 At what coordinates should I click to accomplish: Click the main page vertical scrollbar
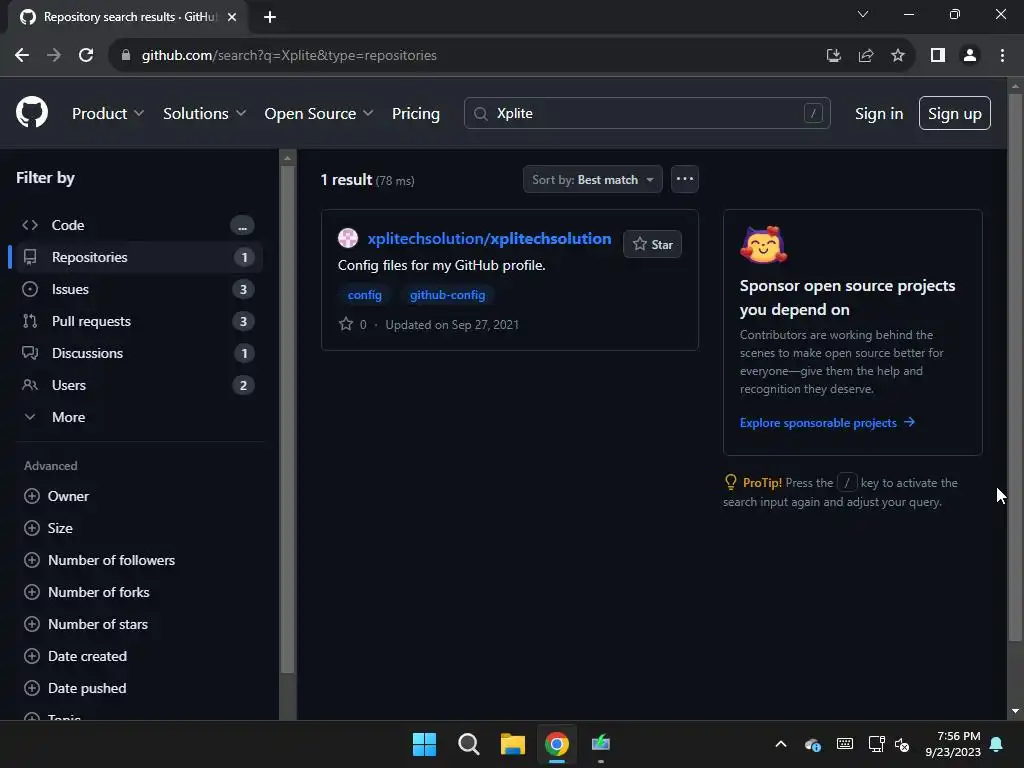pyautogui.click(x=1015, y=366)
